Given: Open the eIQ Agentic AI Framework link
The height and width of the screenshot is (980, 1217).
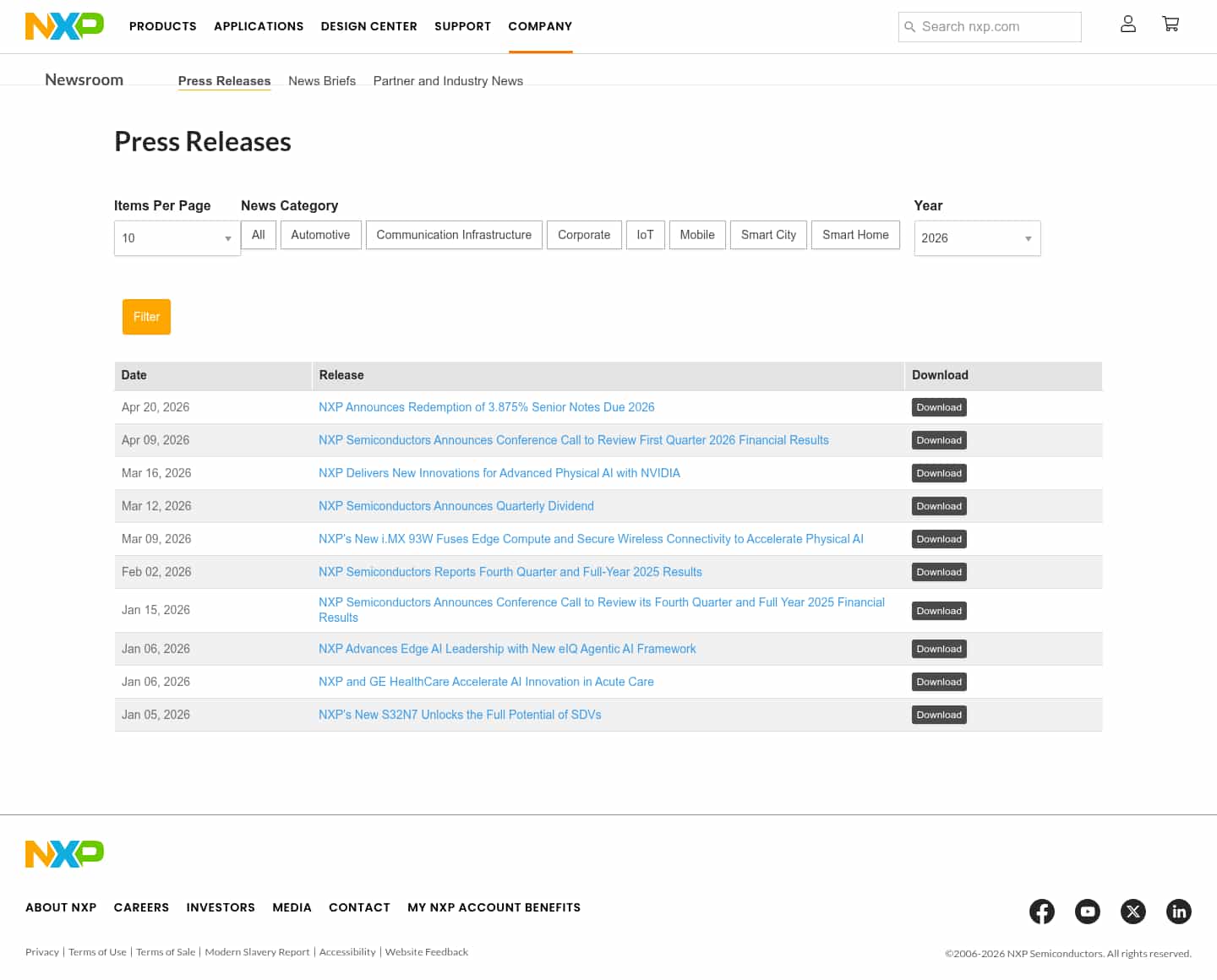Looking at the screenshot, I should tap(507, 649).
